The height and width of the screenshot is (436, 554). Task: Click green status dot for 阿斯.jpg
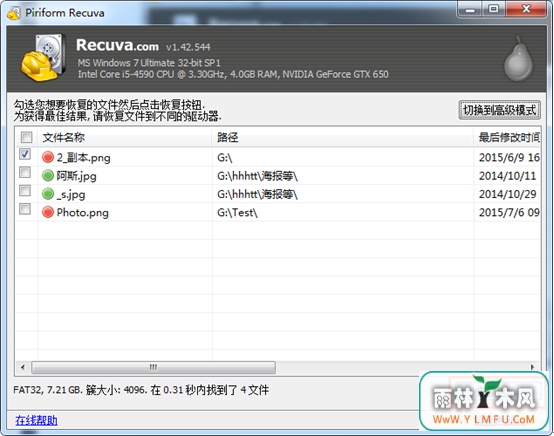[x=48, y=175]
